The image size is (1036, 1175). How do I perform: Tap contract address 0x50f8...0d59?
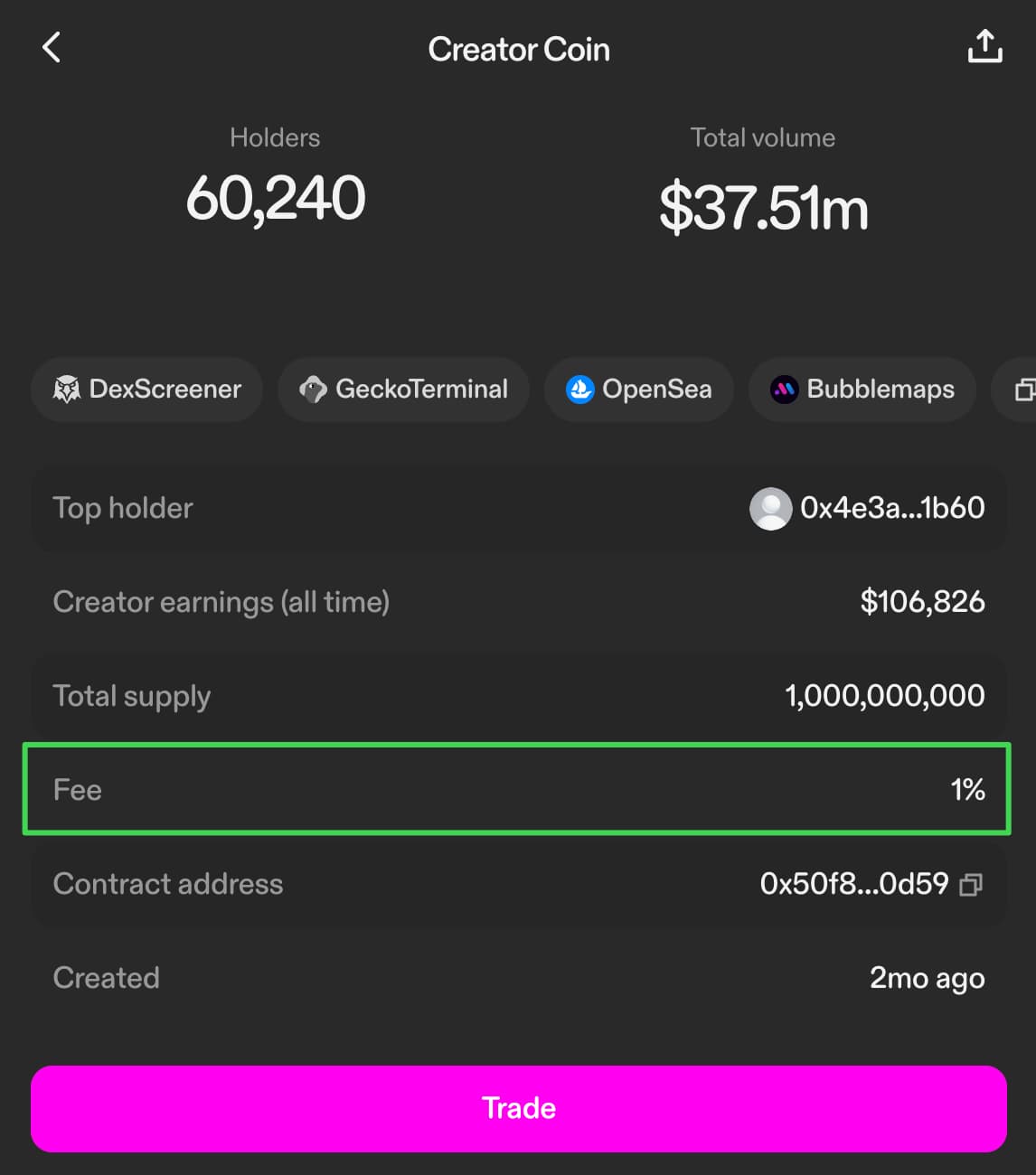[x=853, y=884]
